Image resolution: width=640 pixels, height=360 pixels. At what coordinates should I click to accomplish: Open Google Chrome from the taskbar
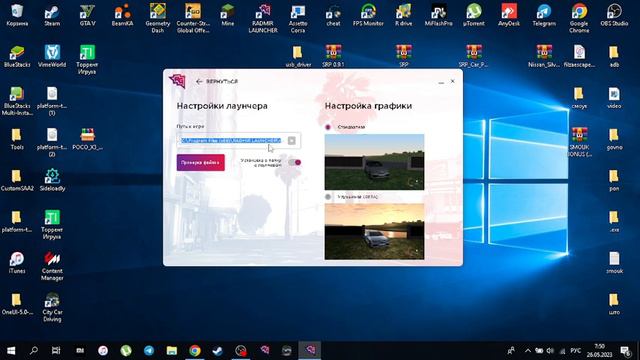(195, 351)
